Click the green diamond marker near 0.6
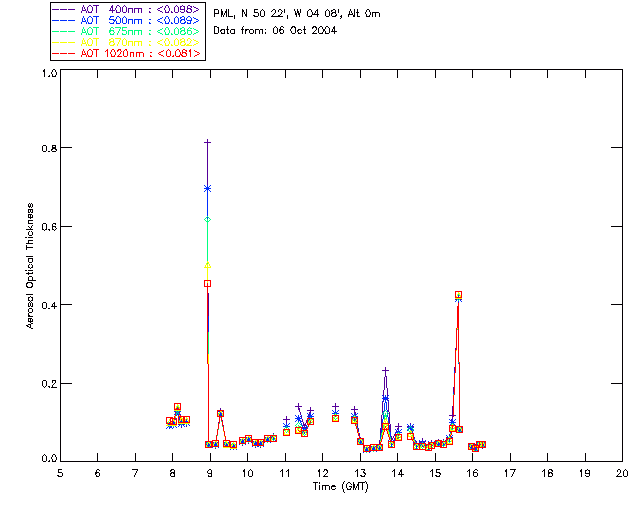The height and width of the screenshot is (512, 640). coord(207,220)
